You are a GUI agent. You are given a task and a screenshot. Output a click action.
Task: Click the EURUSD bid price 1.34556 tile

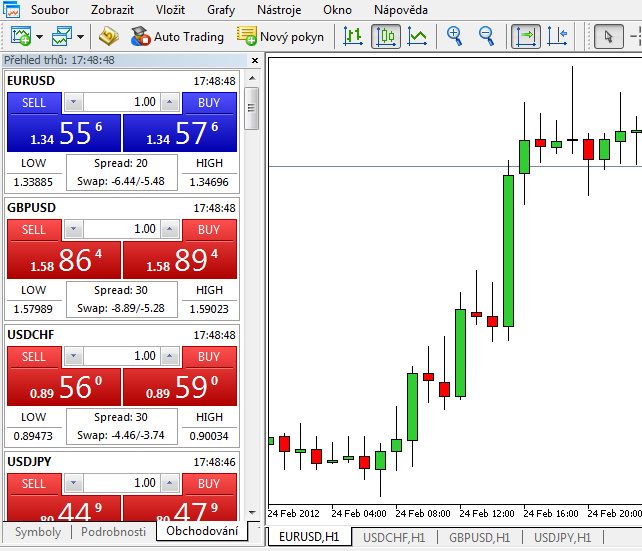point(64,133)
